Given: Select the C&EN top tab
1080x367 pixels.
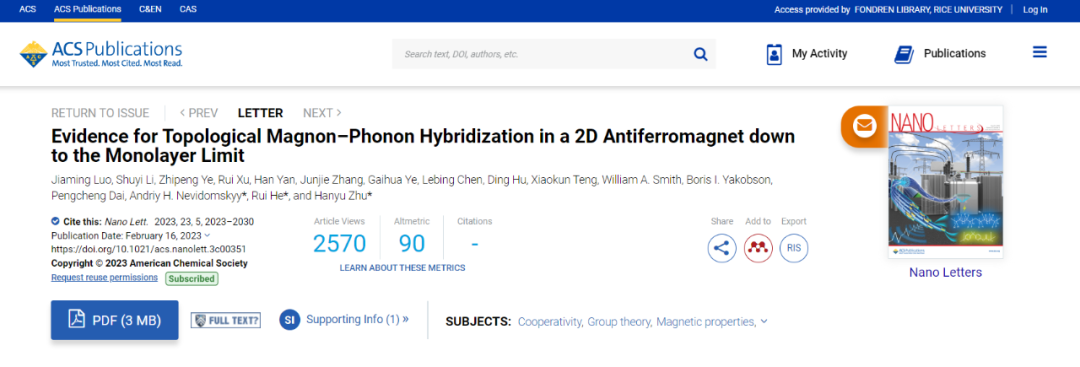Looking at the screenshot, I should tap(149, 9).
